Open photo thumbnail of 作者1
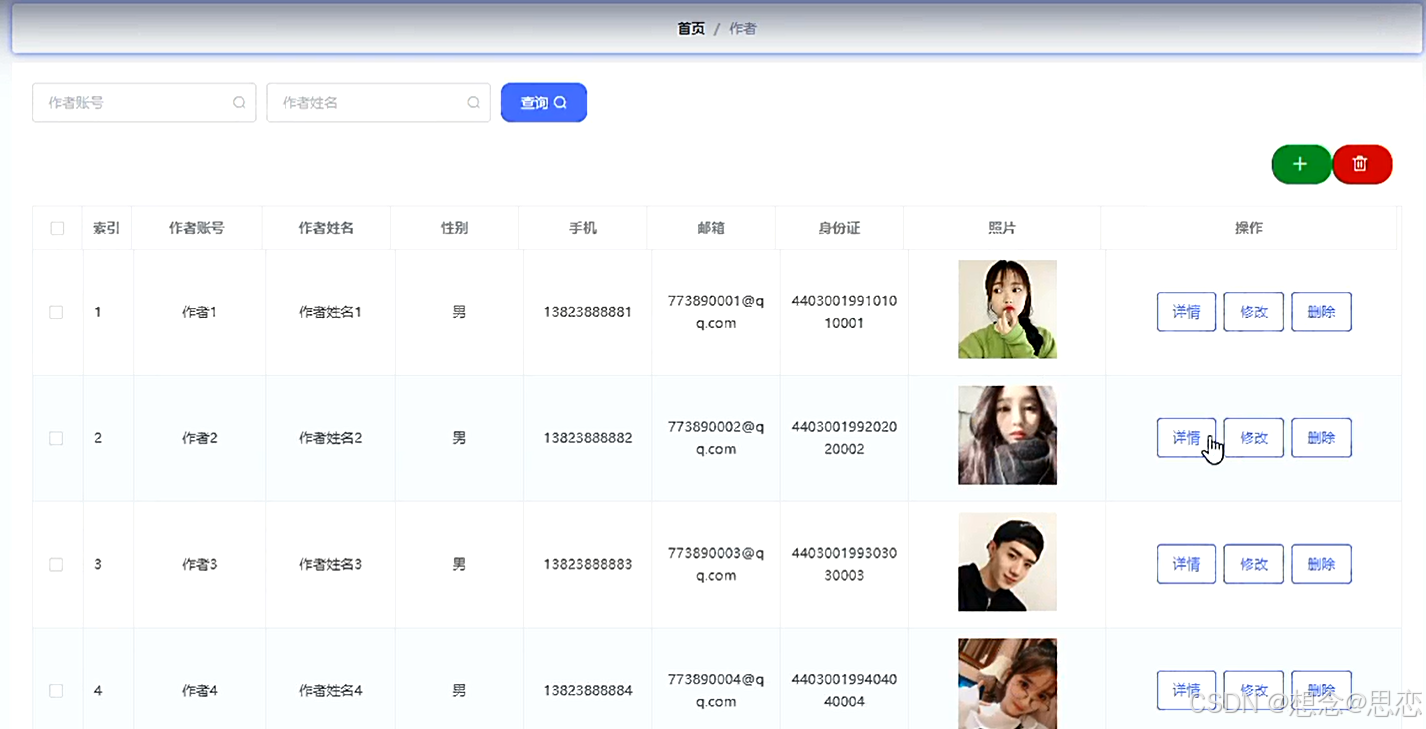 (x=1007, y=309)
